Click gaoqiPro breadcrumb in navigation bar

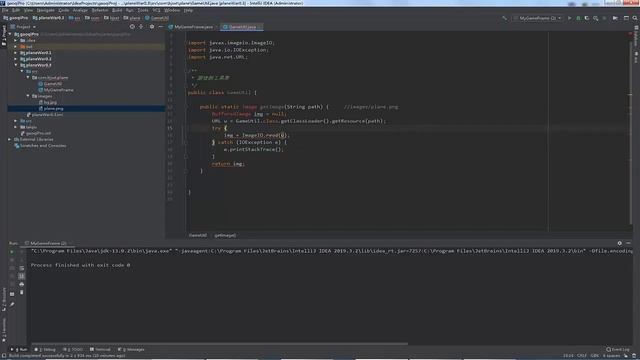[16, 18]
